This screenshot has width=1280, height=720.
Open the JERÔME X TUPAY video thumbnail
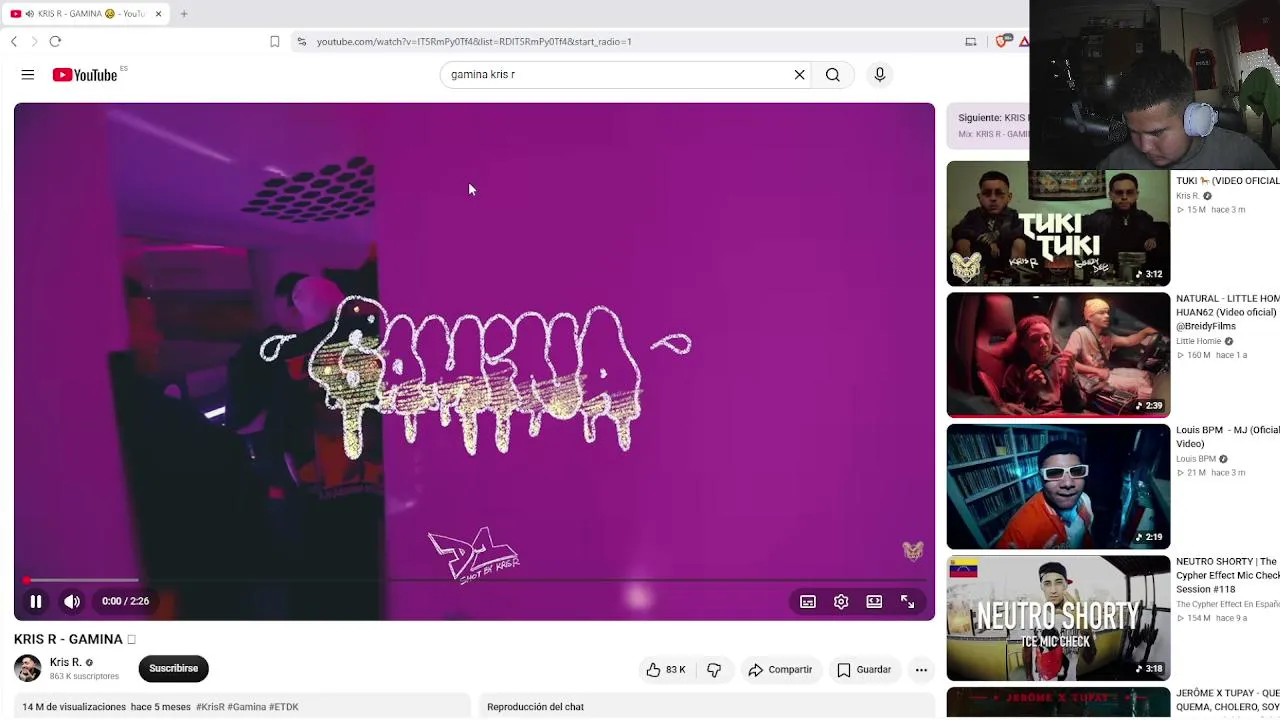pyautogui.click(x=1058, y=703)
